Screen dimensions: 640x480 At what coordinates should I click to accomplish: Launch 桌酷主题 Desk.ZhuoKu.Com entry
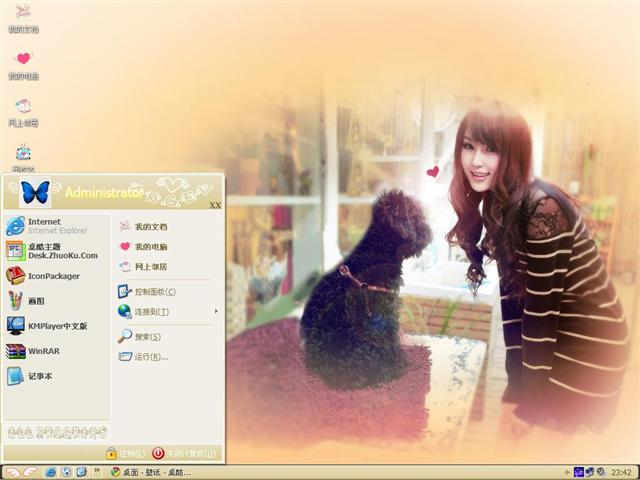coord(56,251)
